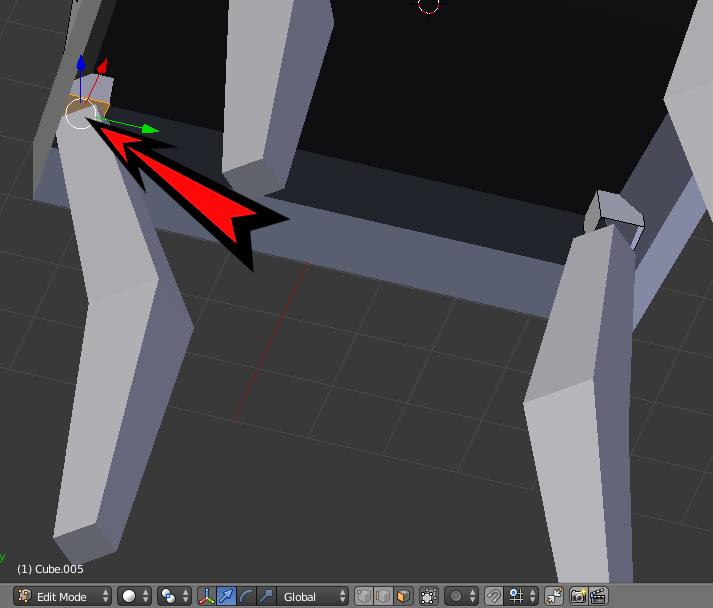Open the snap element dropdown
The height and width of the screenshot is (608, 713).
coord(522,596)
